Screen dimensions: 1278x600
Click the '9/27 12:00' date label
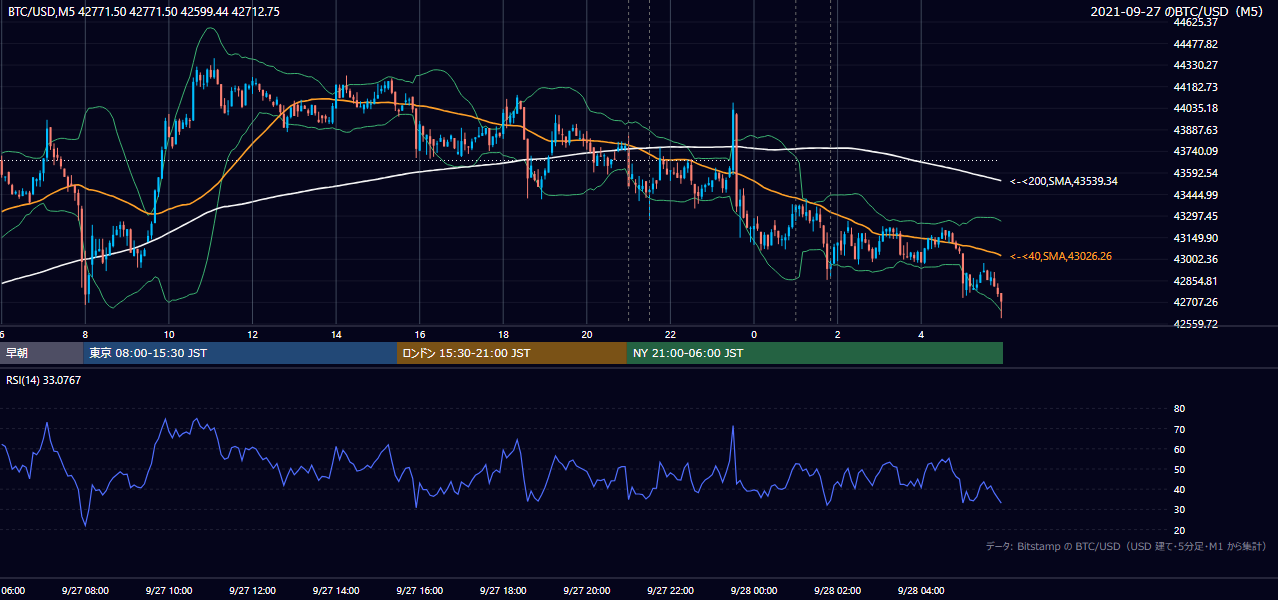(x=252, y=590)
